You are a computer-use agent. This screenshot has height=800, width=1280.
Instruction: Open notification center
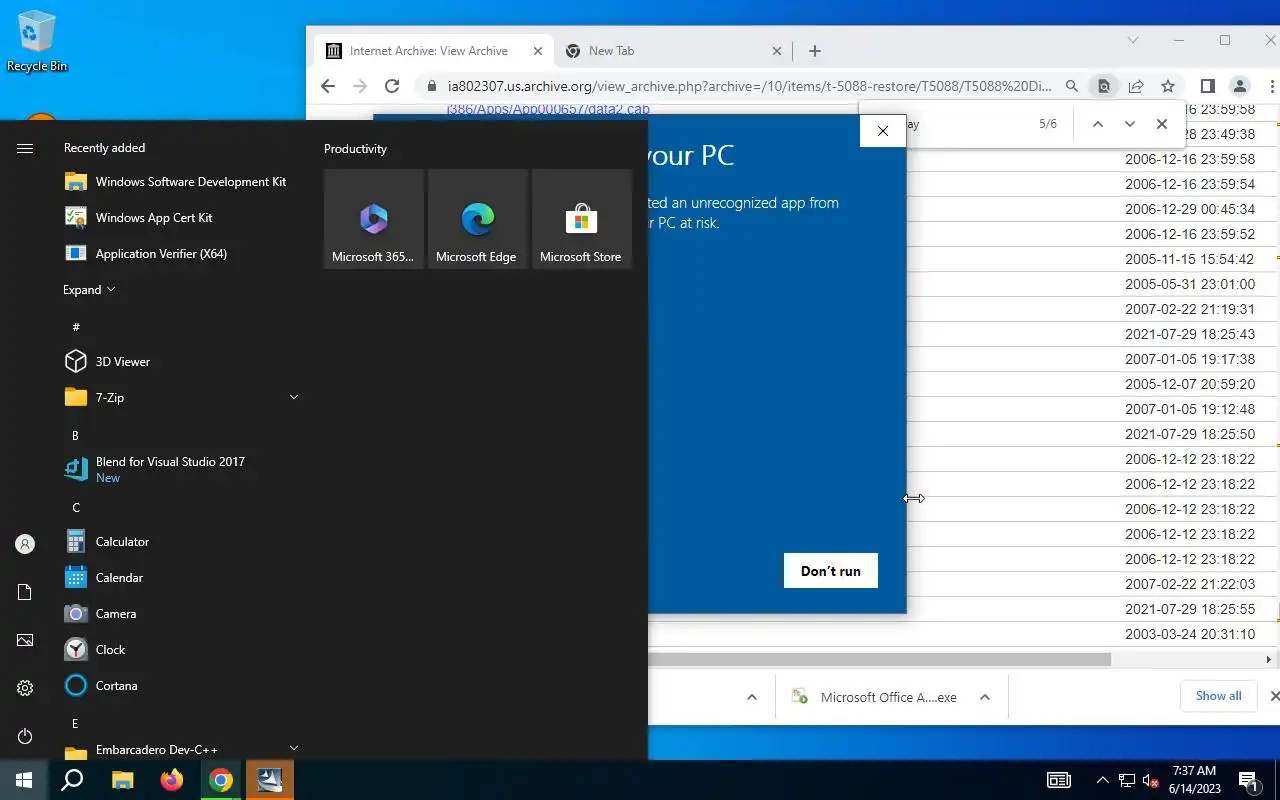click(x=1250, y=780)
